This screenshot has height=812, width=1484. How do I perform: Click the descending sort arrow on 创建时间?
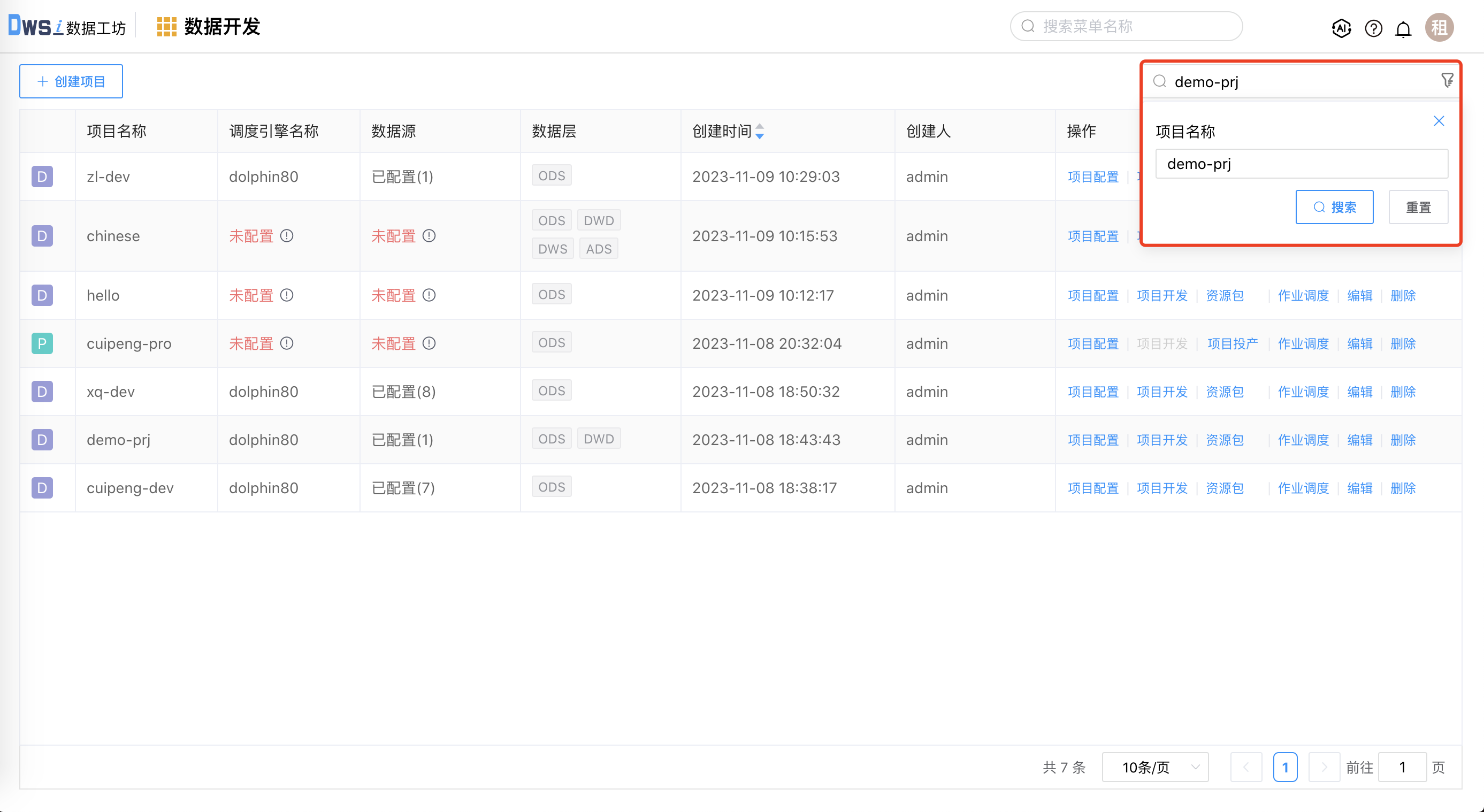pyautogui.click(x=760, y=136)
